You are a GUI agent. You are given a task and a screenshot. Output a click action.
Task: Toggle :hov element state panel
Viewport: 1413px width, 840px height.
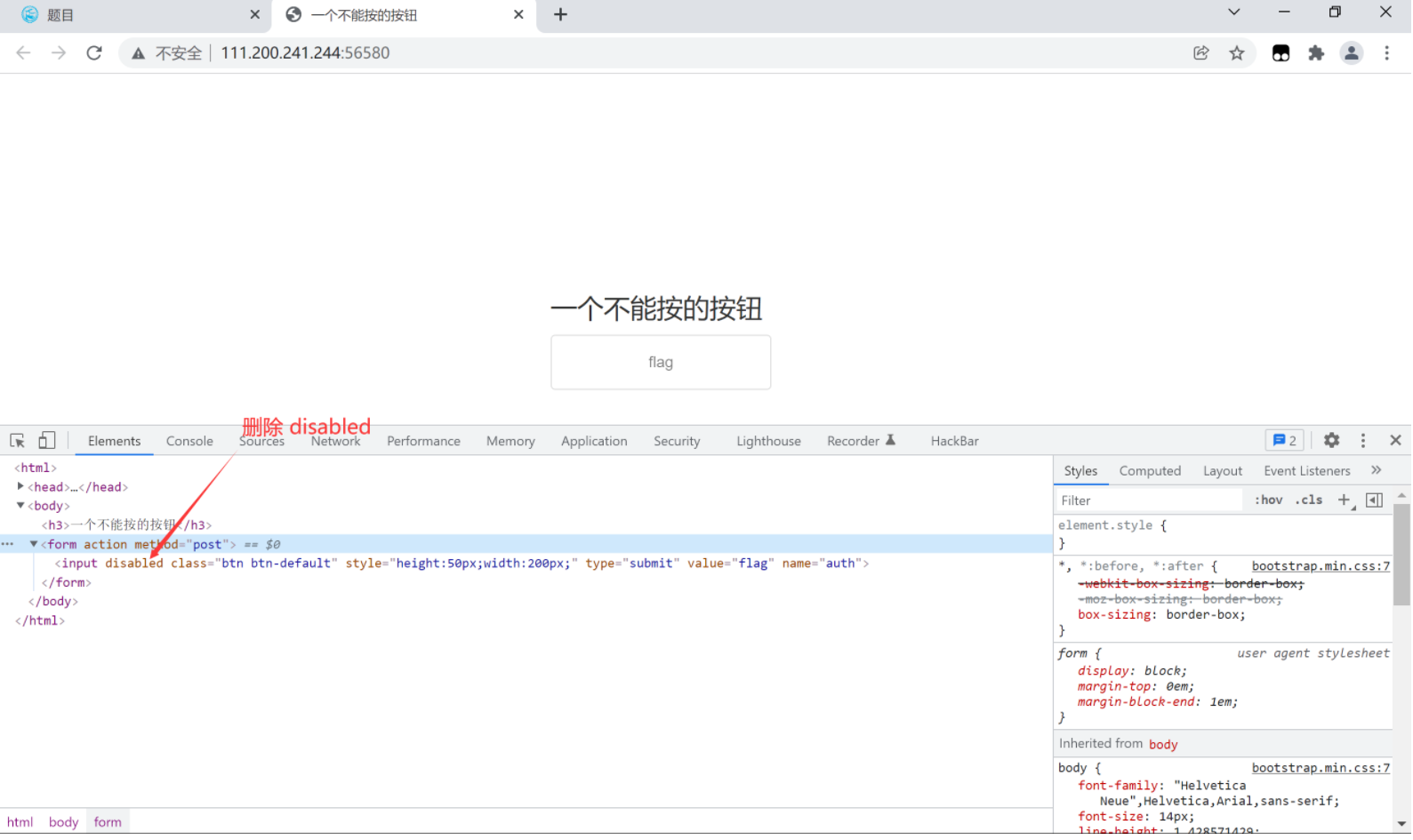pos(1269,500)
